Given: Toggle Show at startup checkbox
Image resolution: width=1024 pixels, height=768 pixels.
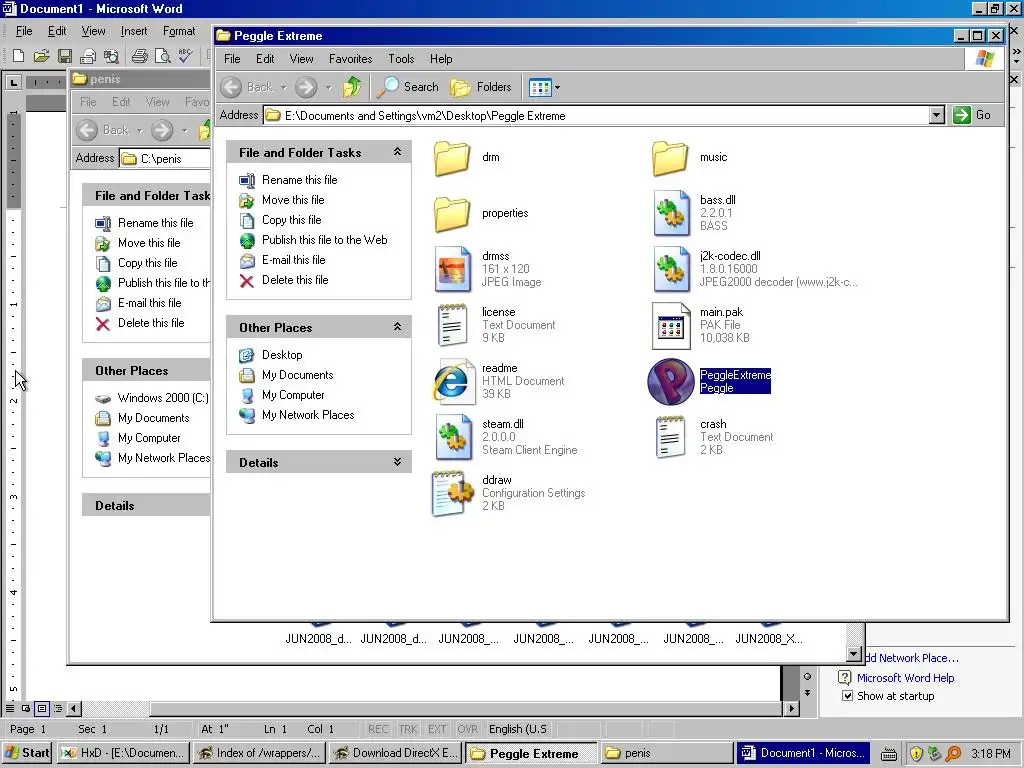Looking at the screenshot, I should (847, 696).
